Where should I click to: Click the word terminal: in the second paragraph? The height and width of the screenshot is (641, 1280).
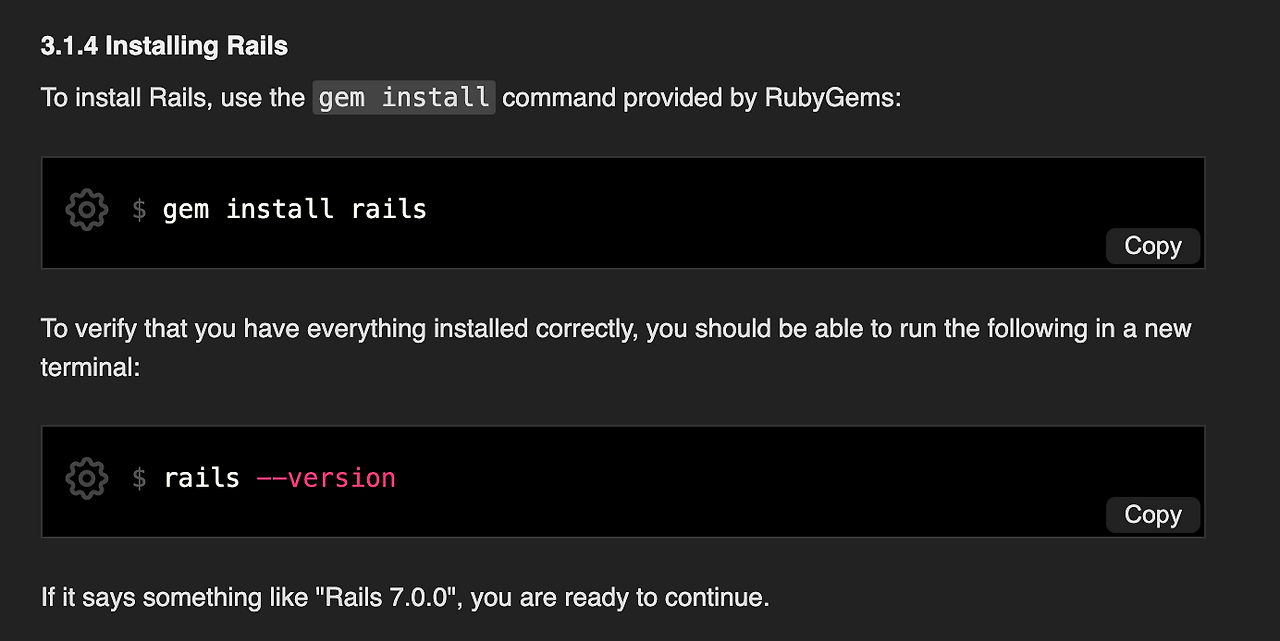pos(91,367)
